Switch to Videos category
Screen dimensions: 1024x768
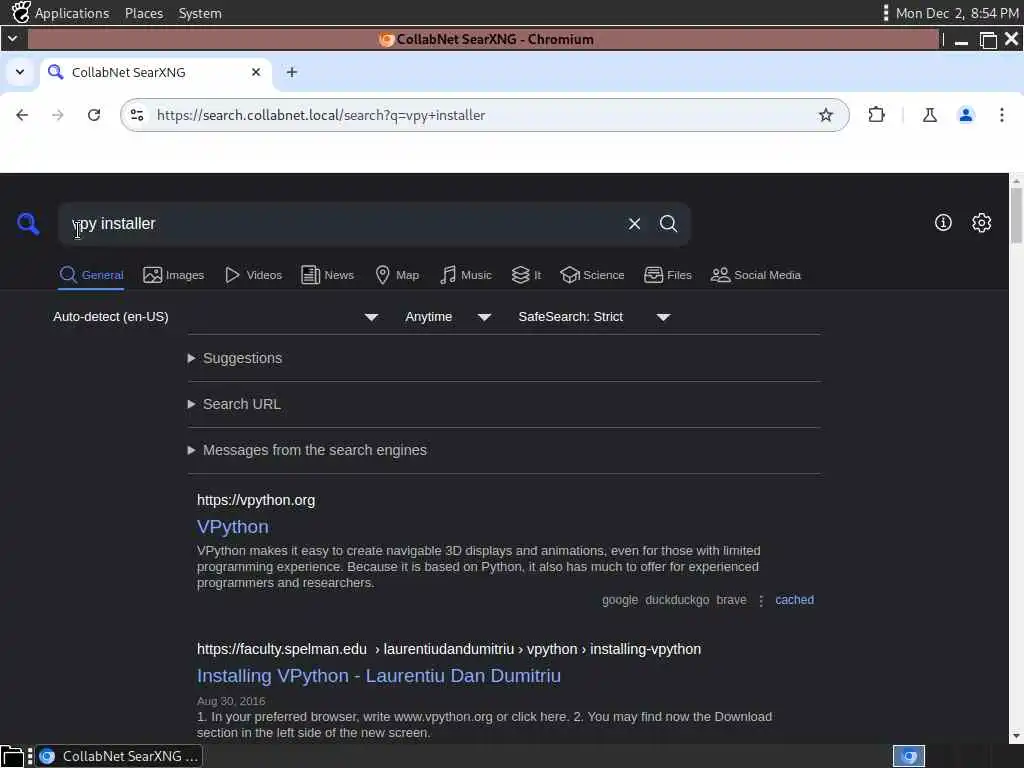coord(253,275)
